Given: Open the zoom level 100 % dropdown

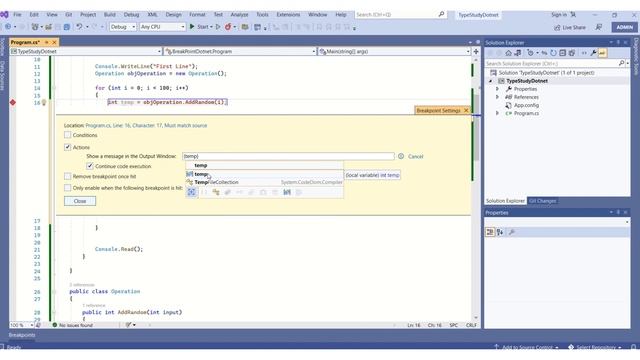Looking at the screenshot, I should tap(22, 325).
